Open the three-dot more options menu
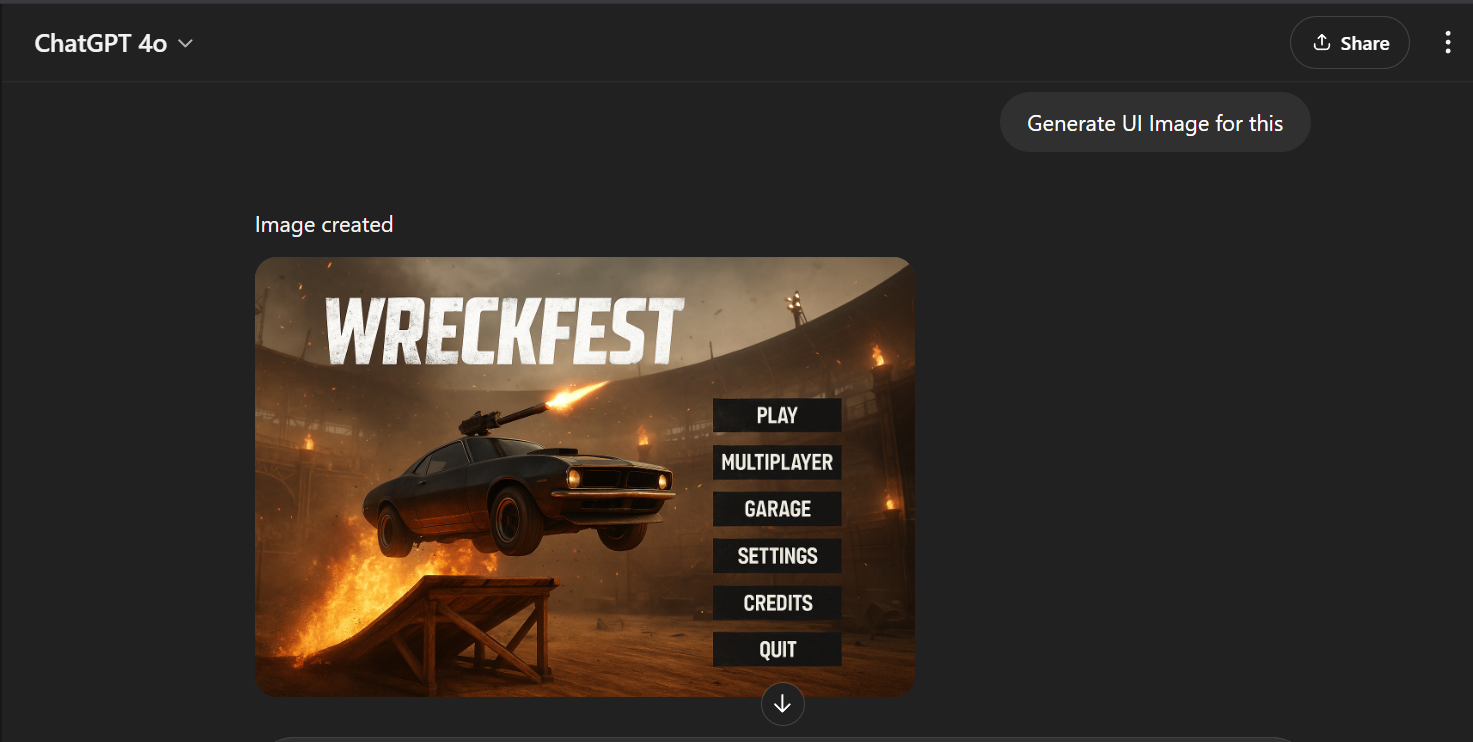The image size is (1473, 742). coord(1447,43)
